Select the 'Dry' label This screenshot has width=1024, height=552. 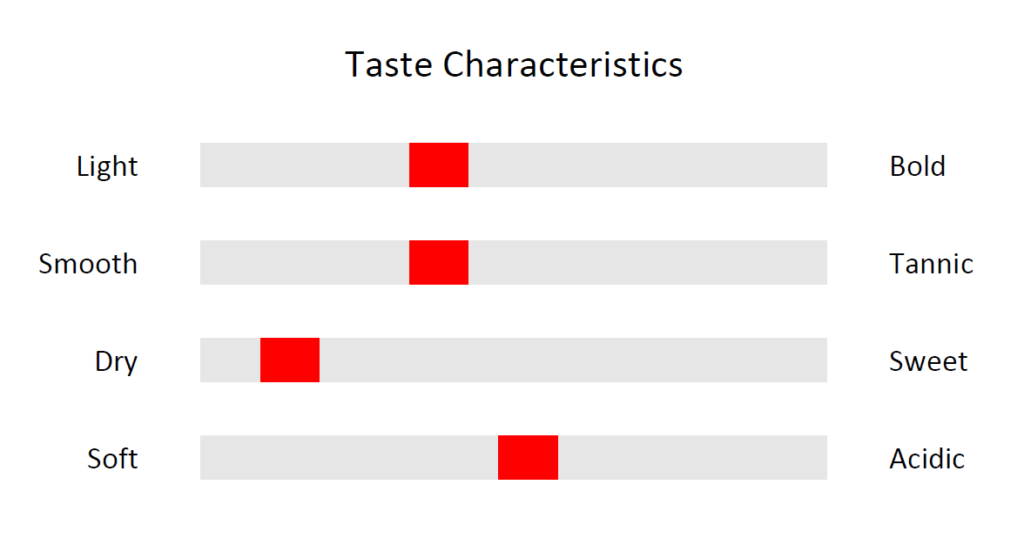[x=116, y=361]
